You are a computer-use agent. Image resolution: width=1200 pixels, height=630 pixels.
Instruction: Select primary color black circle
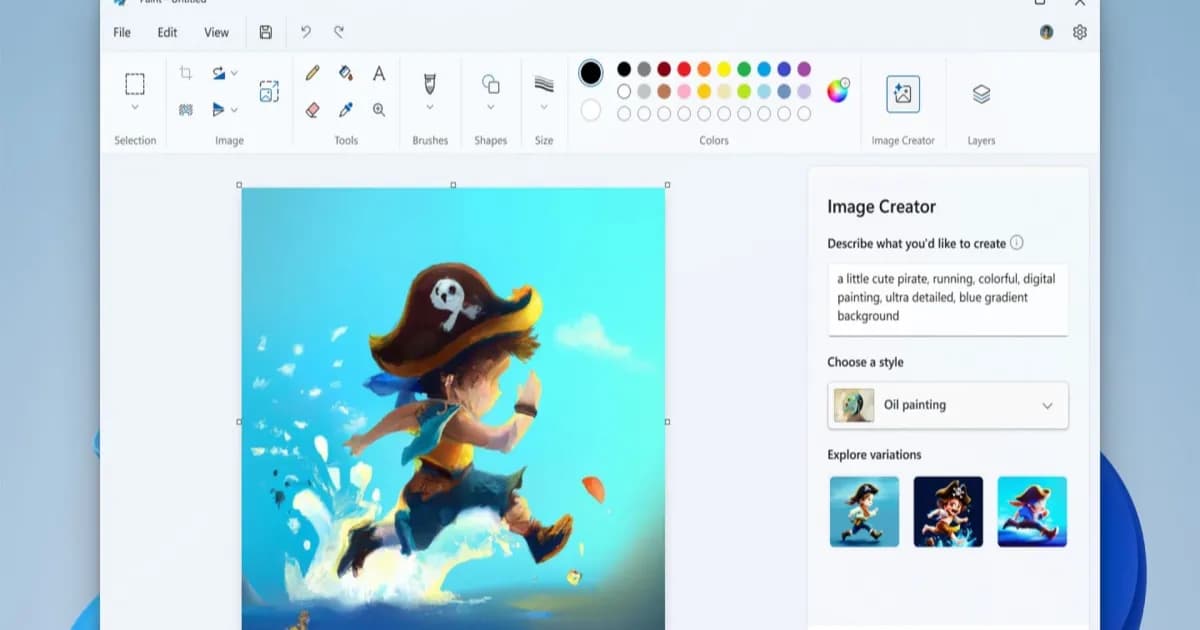591,72
